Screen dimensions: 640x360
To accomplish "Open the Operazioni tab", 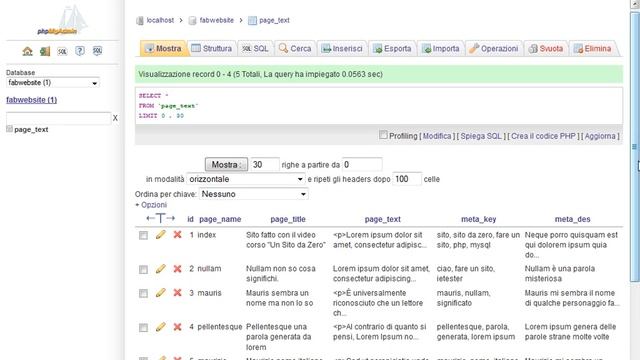I will pos(494,49).
